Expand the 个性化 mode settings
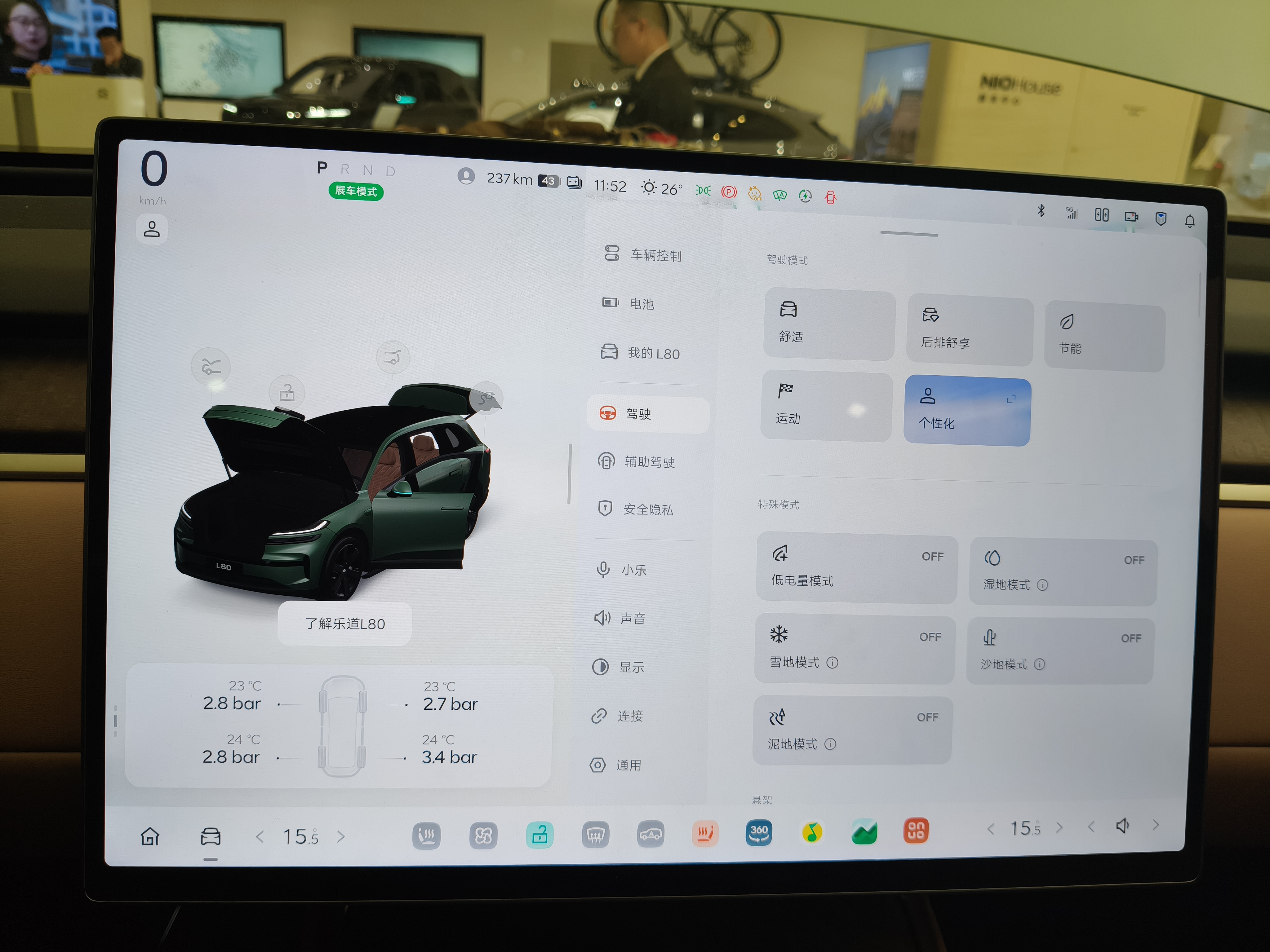 click(x=1011, y=398)
